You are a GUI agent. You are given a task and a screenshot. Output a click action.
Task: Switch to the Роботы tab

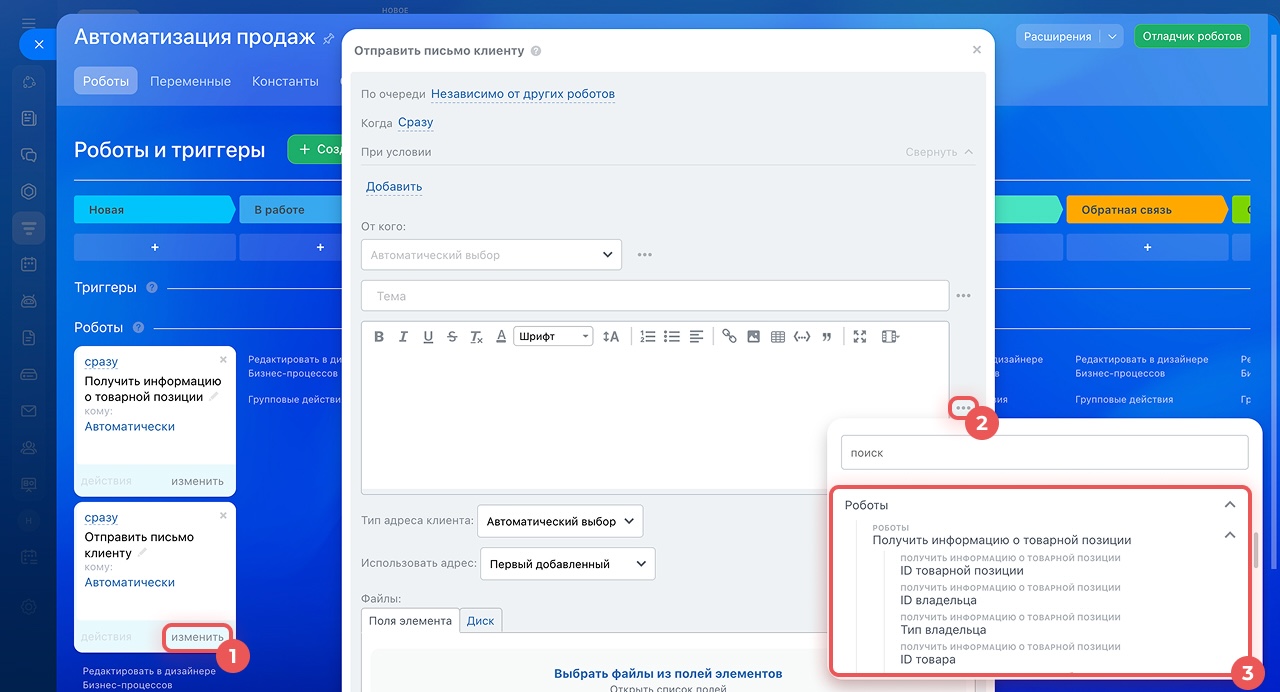(106, 81)
